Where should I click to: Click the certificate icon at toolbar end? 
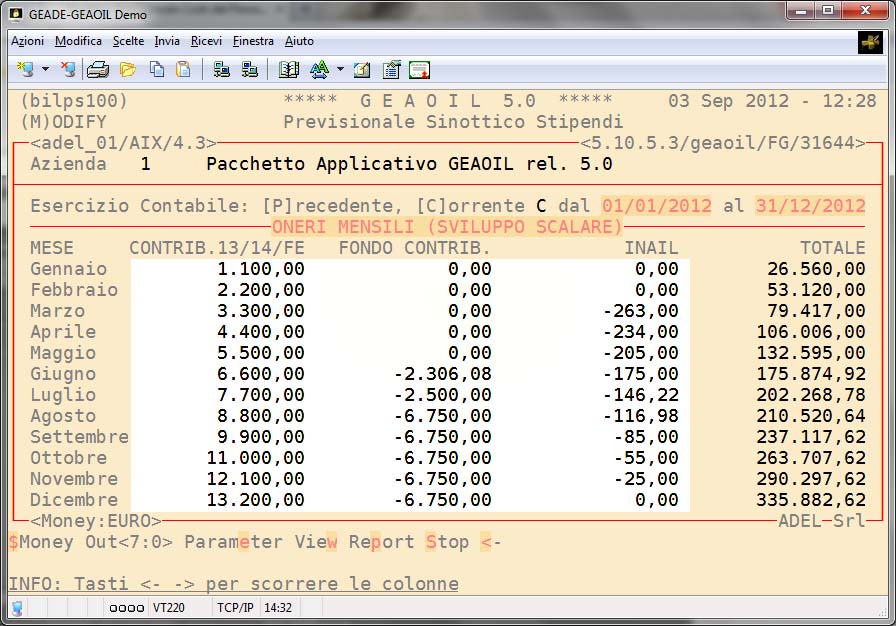(x=419, y=70)
